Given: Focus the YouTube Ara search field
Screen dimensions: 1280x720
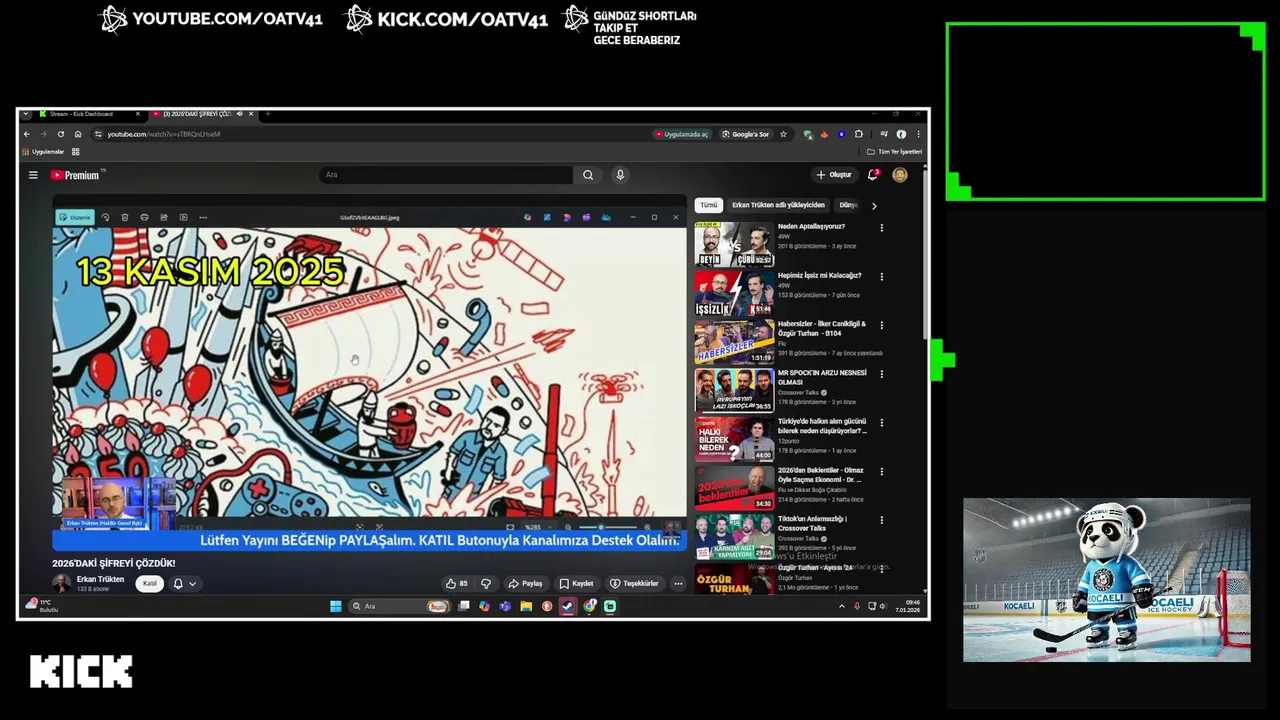Looking at the screenshot, I should tap(446, 175).
